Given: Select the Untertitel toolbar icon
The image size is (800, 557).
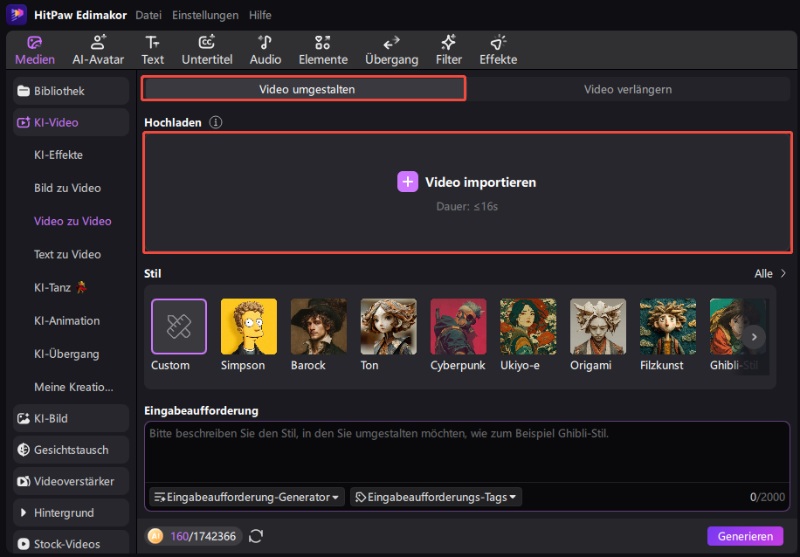Looking at the screenshot, I should [x=208, y=49].
